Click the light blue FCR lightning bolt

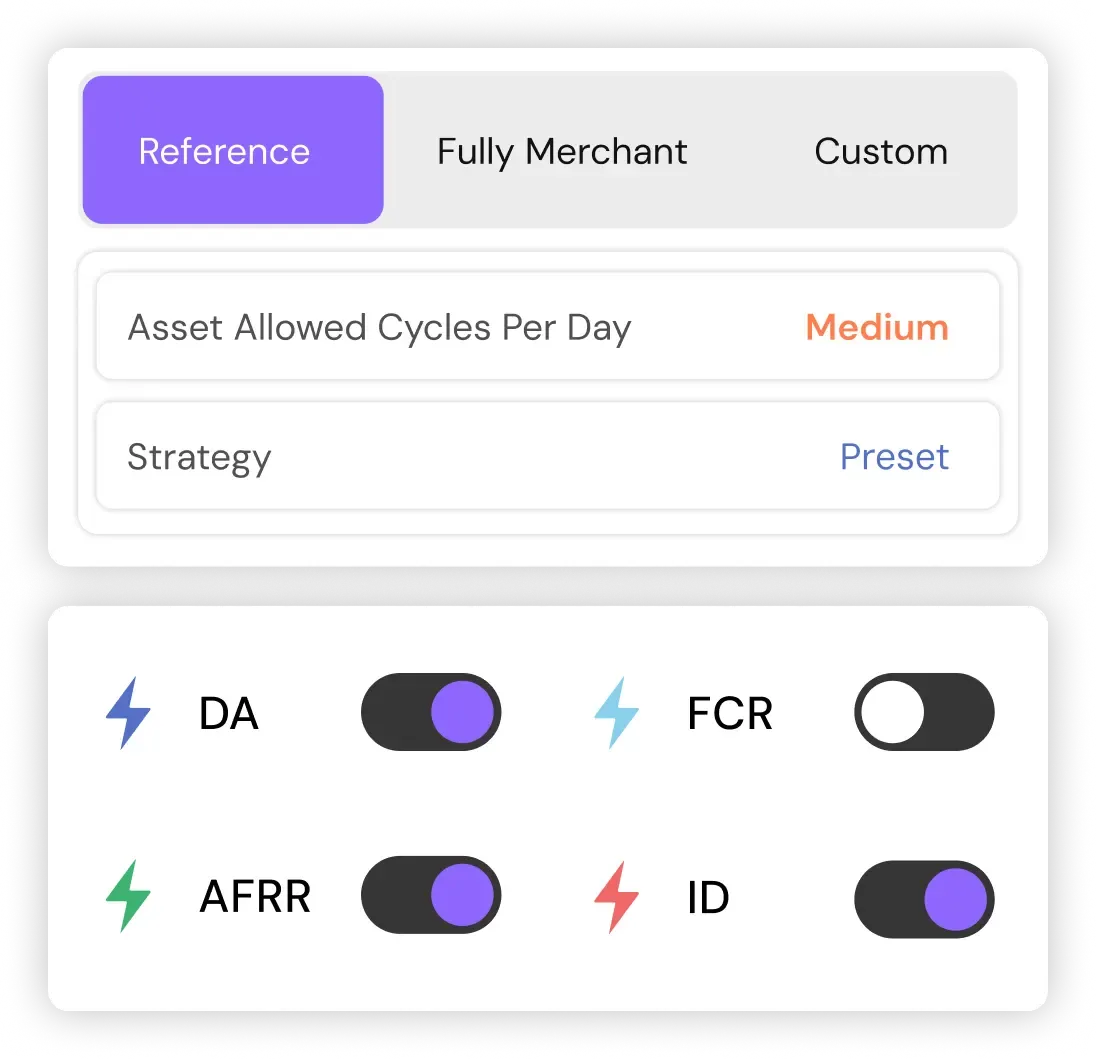[x=616, y=712]
